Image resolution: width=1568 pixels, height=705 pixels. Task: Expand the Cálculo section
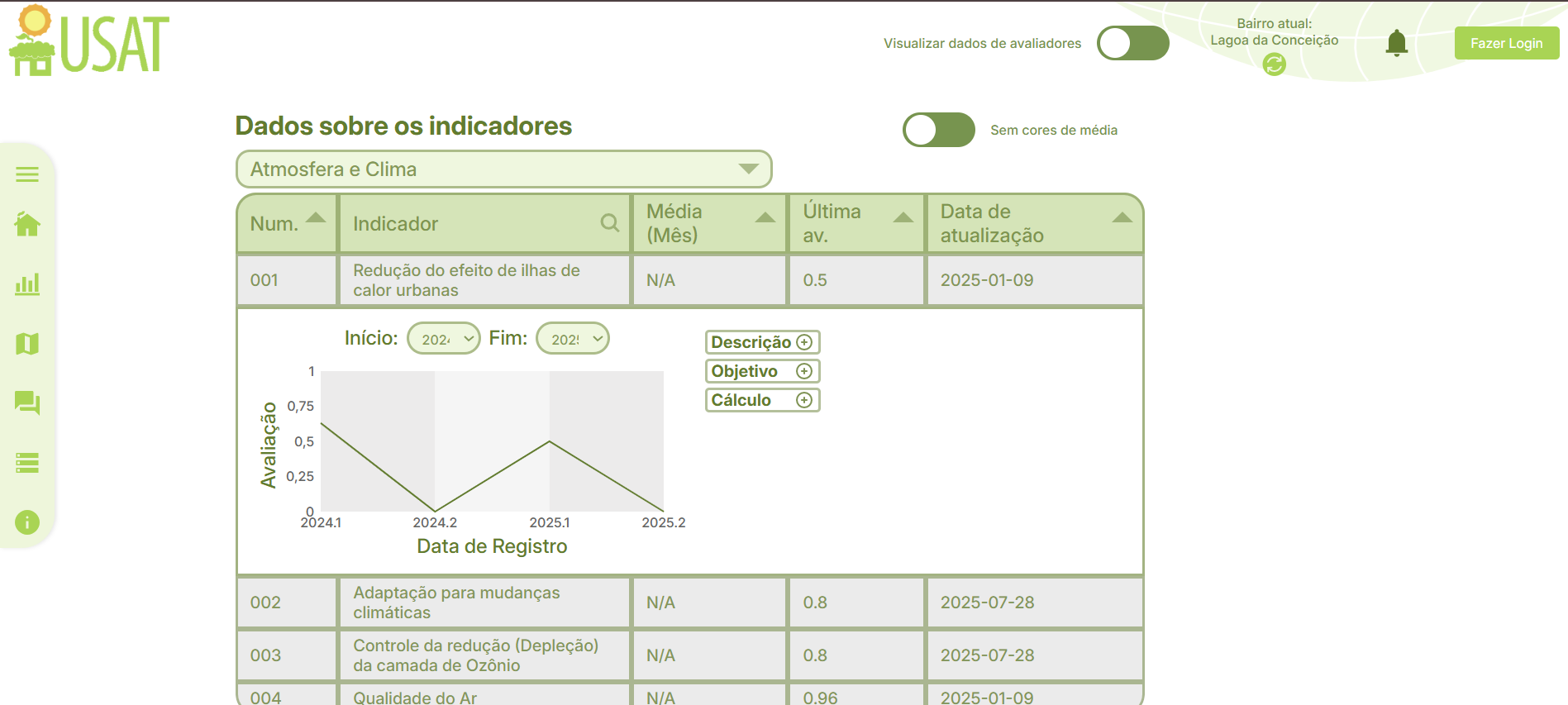(762, 400)
